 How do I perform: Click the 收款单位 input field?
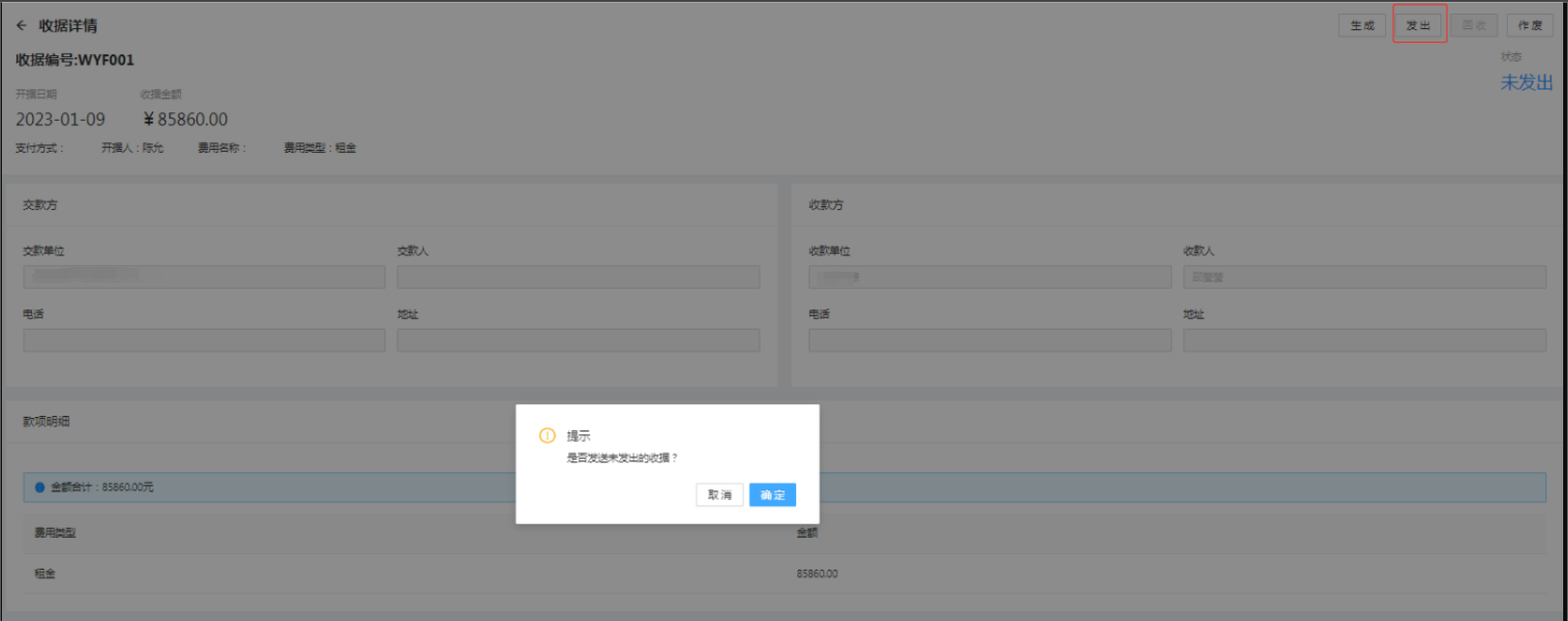[x=990, y=278]
